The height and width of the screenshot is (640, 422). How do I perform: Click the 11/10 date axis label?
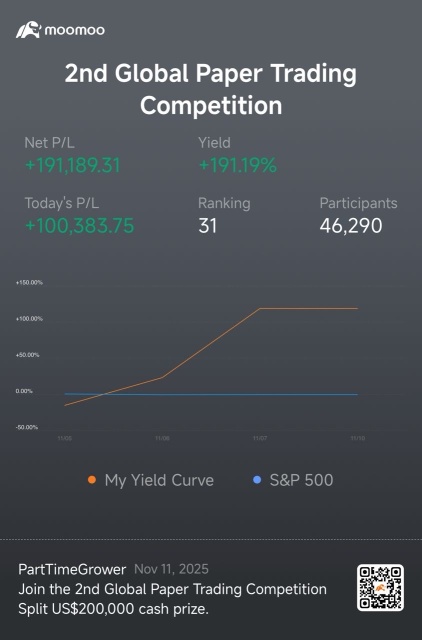(x=358, y=438)
